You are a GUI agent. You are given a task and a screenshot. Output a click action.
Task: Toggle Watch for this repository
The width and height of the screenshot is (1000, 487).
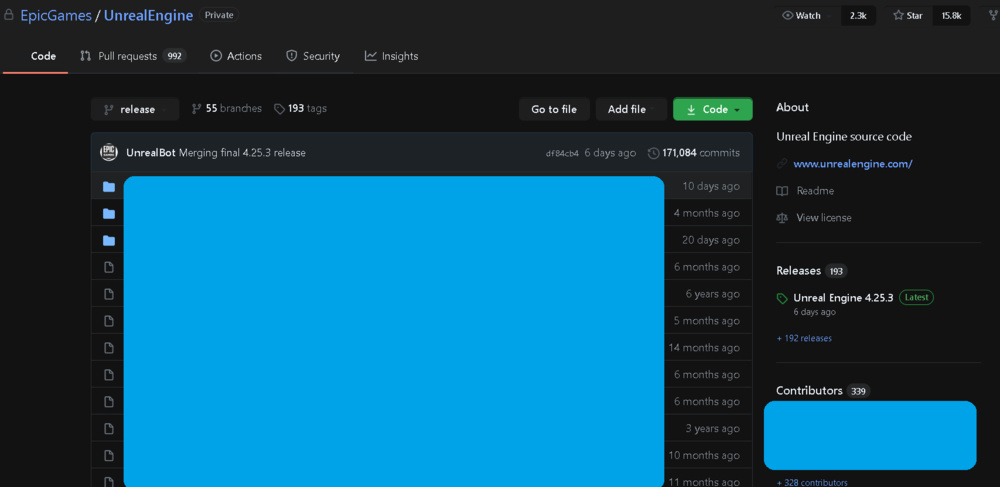pyautogui.click(x=802, y=15)
